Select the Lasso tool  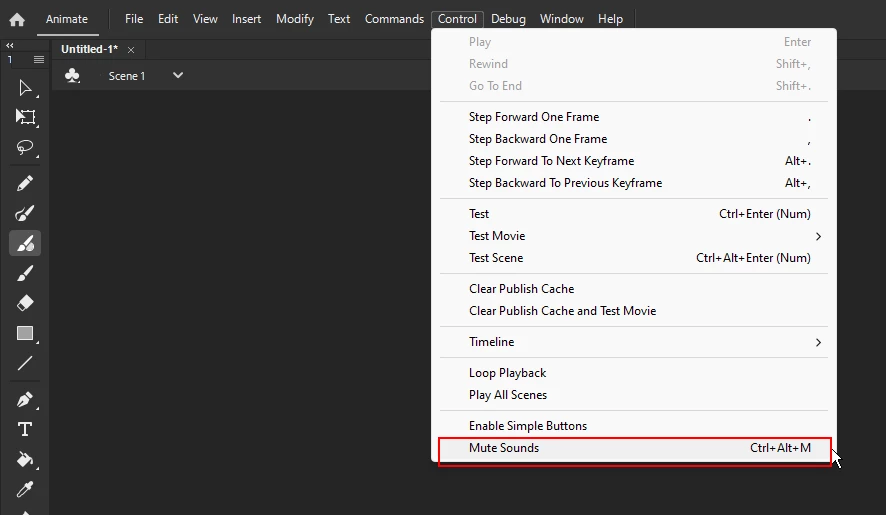tap(25, 148)
